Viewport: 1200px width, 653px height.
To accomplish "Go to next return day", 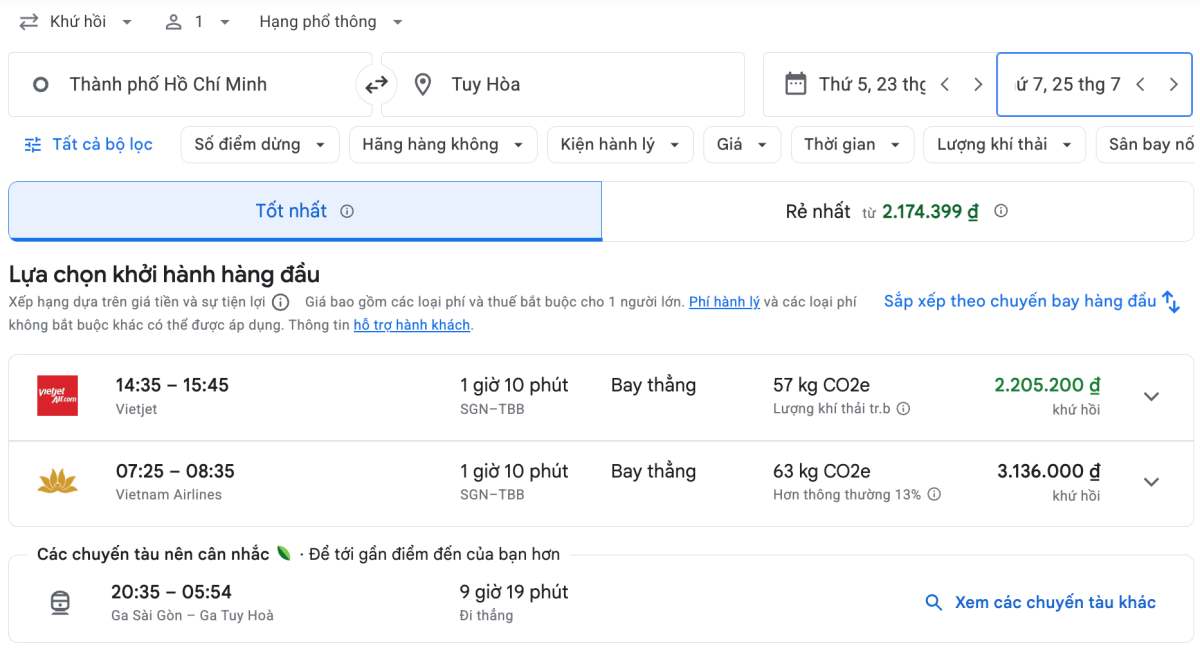I will click(x=1174, y=84).
